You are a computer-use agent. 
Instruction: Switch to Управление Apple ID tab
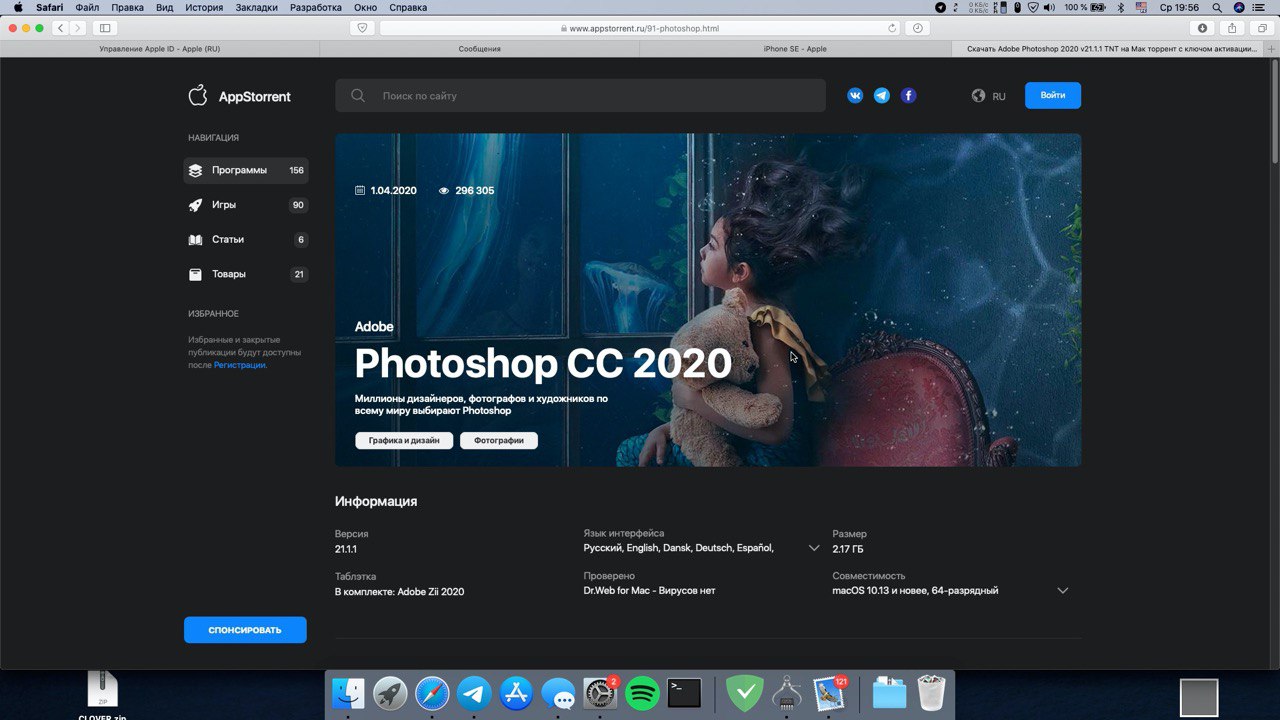160,48
